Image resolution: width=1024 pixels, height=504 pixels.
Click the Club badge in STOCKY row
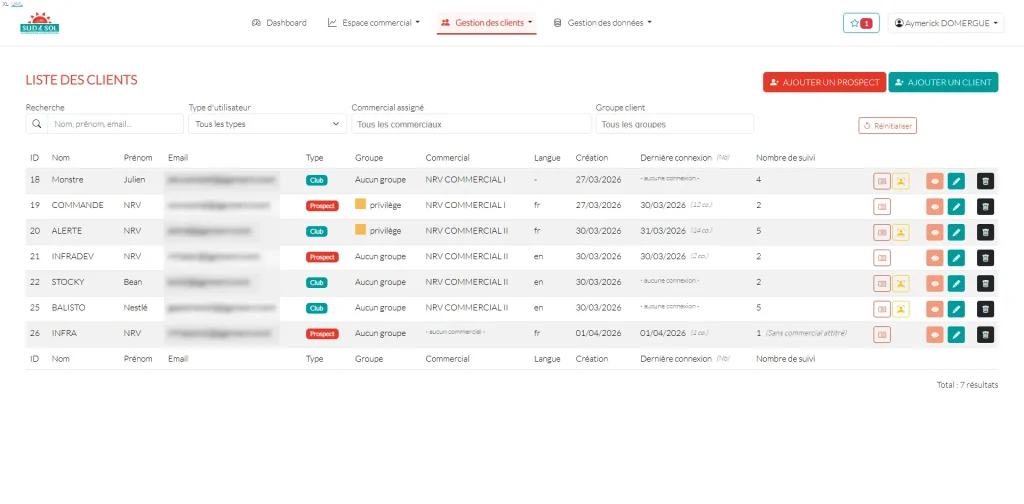tap(317, 283)
